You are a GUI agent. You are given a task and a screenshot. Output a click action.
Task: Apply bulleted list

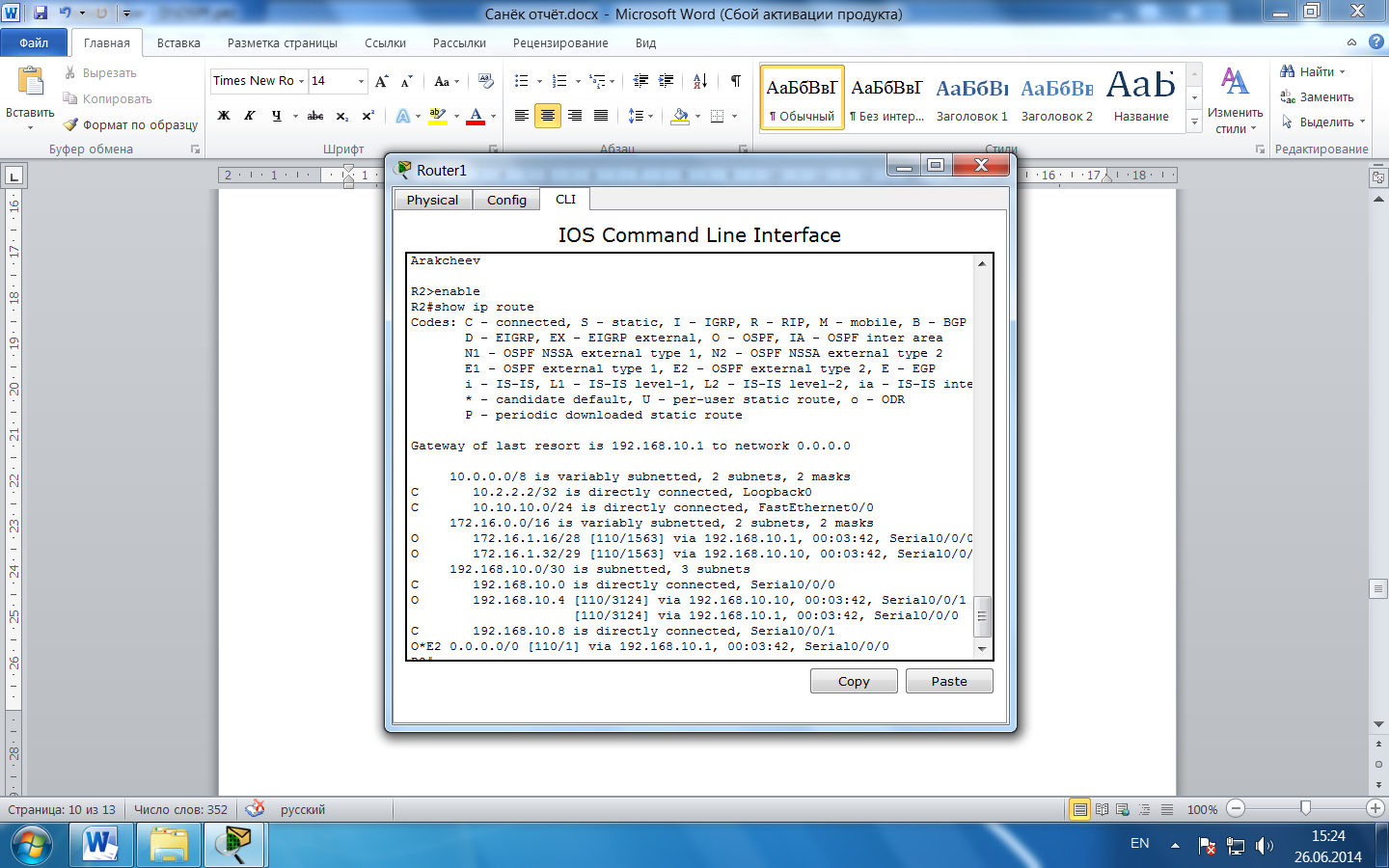[522, 81]
